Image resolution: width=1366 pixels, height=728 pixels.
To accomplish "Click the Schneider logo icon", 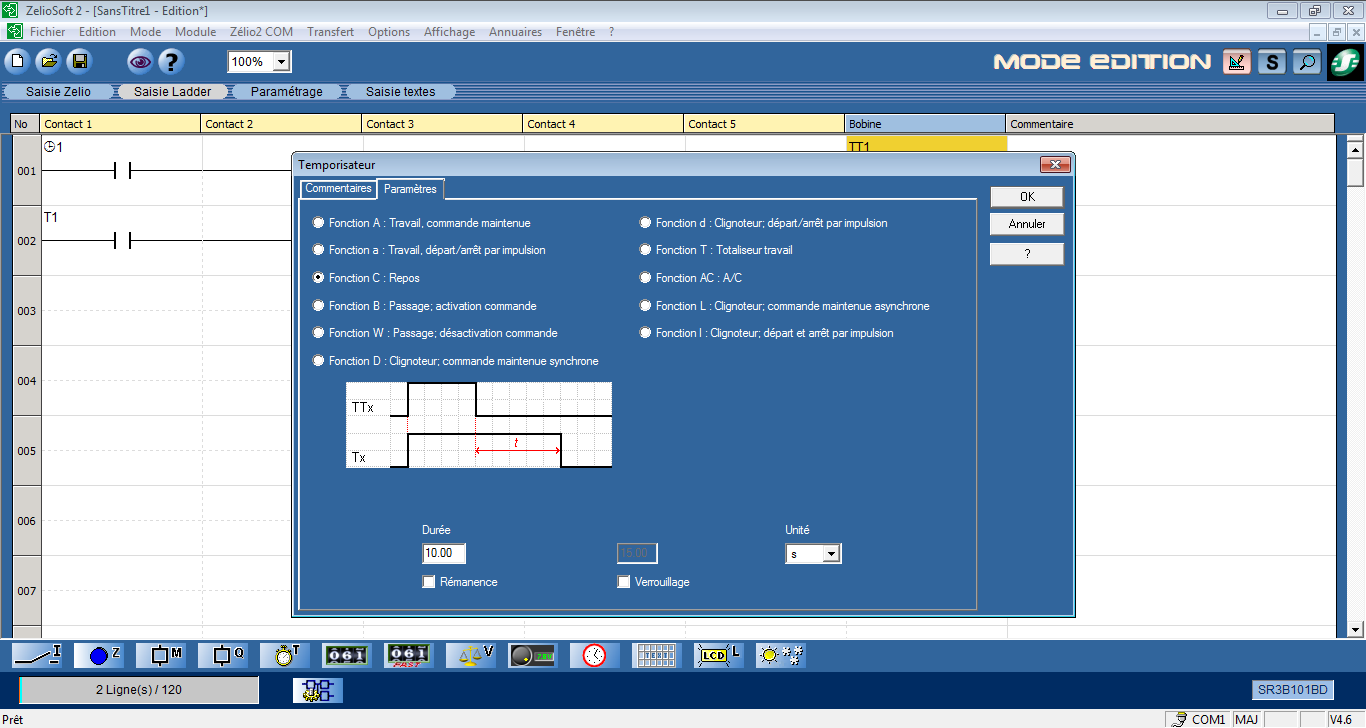I will click(x=1344, y=63).
